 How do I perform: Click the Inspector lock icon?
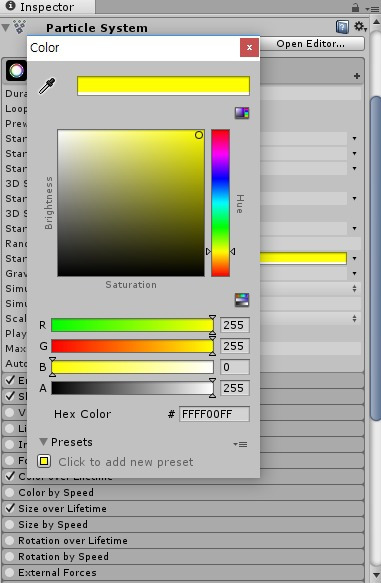click(355, 7)
